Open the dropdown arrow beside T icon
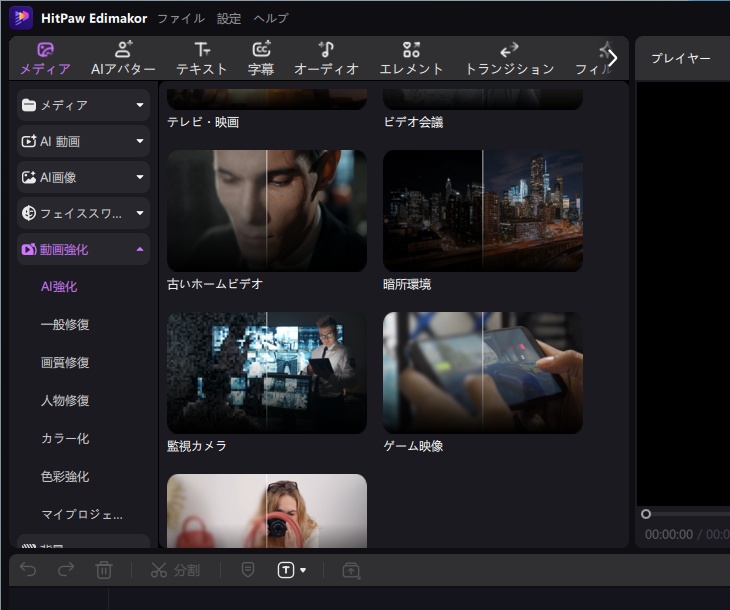The image size is (730, 610). coord(303,570)
